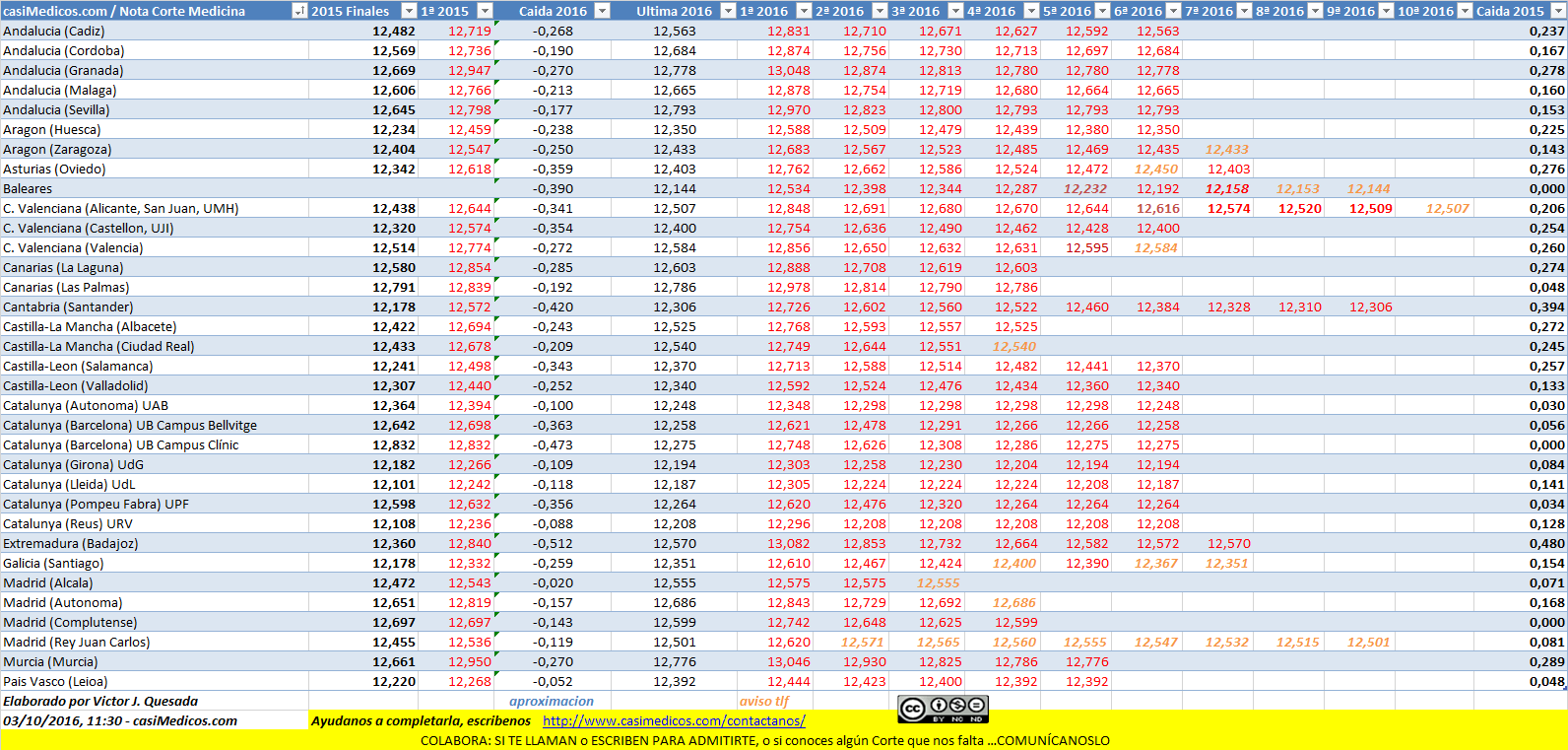Select the 'Ayudanos a completarla, escribenos' text
This screenshot has width=1568, height=750.
(x=421, y=720)
